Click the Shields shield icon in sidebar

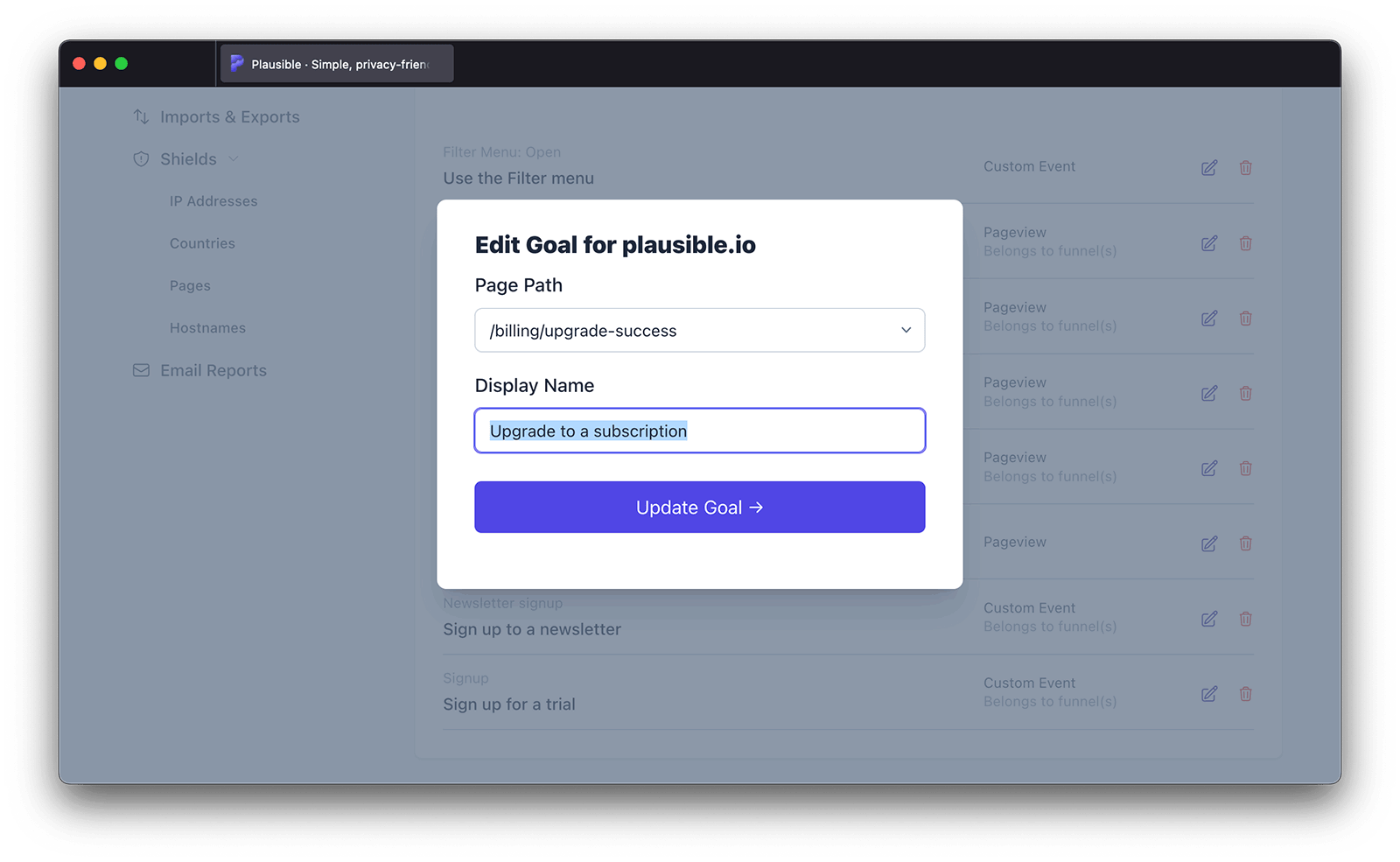[140, 158]
